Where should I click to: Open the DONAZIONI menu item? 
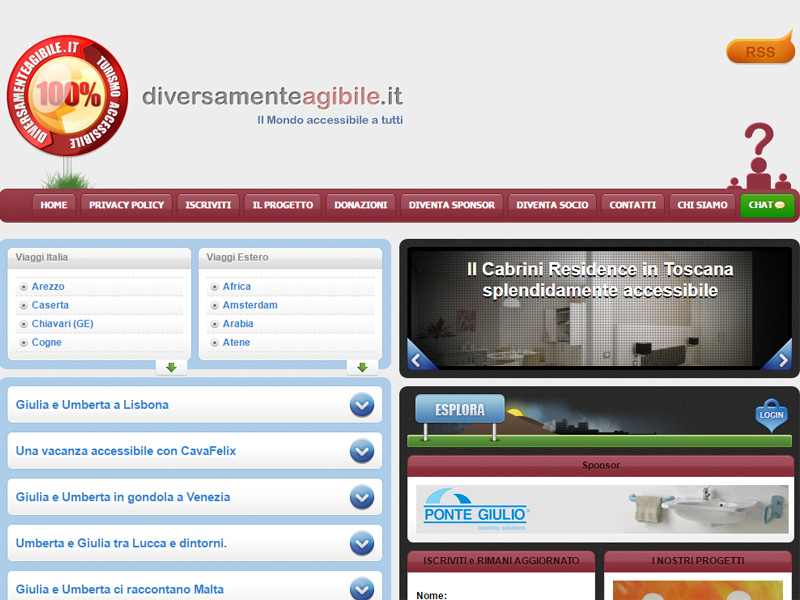click(x=360, y=205)
